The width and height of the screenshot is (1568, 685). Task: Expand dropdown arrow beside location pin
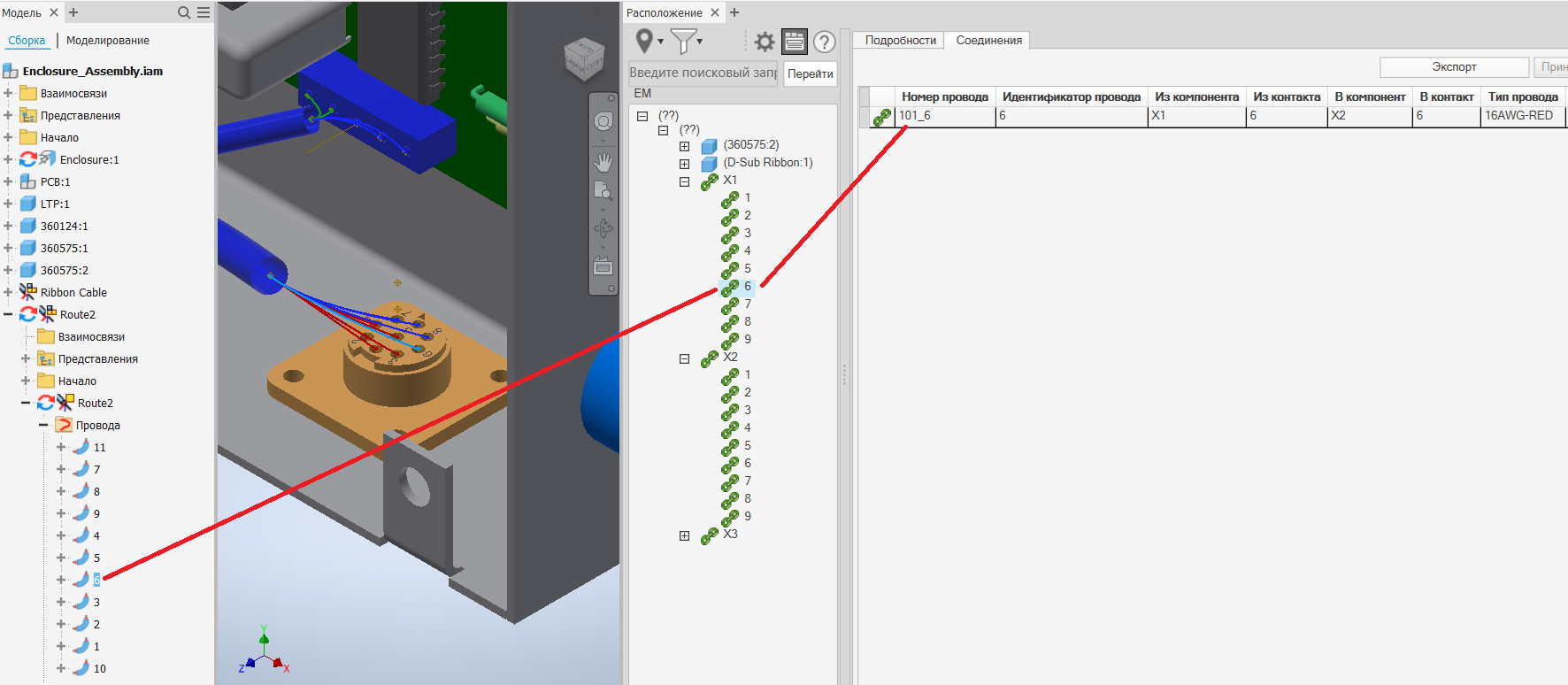click(x=661, y=42)
